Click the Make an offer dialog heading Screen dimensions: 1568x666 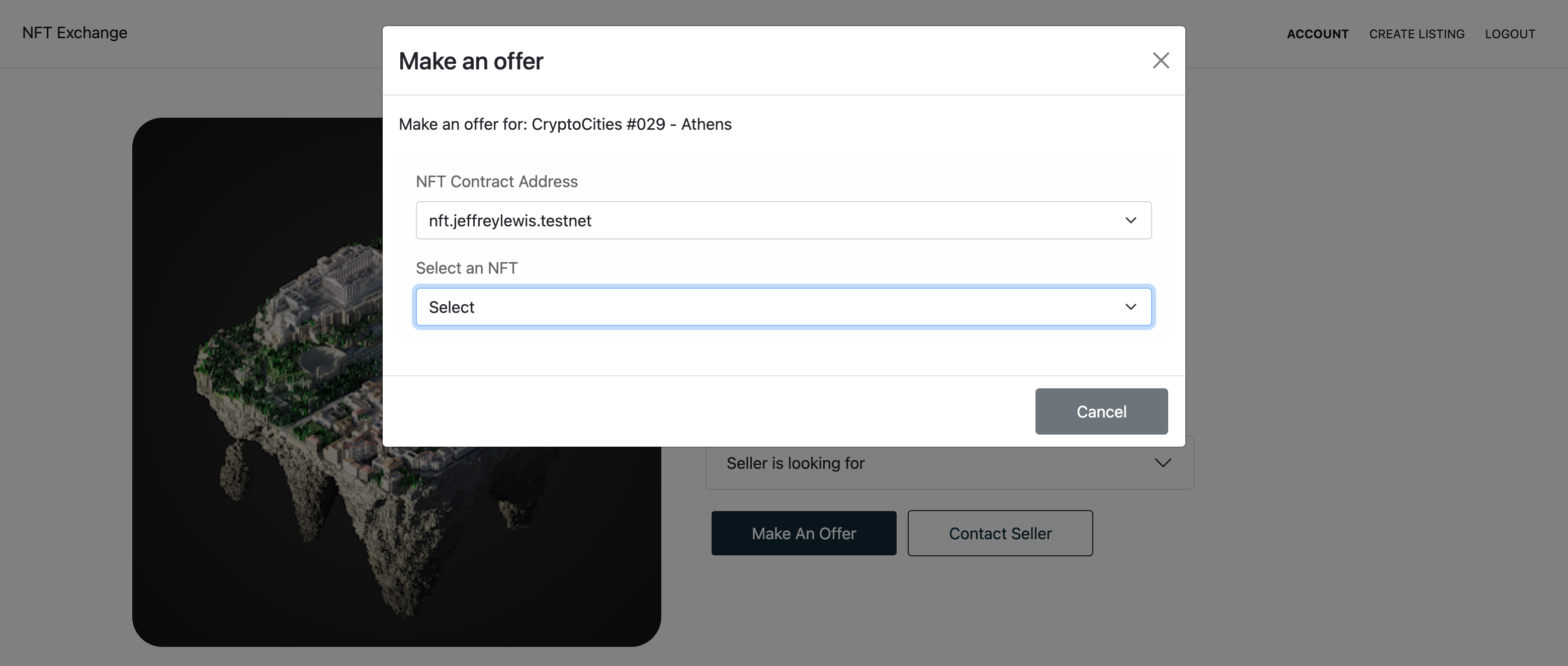click(471, 61)
